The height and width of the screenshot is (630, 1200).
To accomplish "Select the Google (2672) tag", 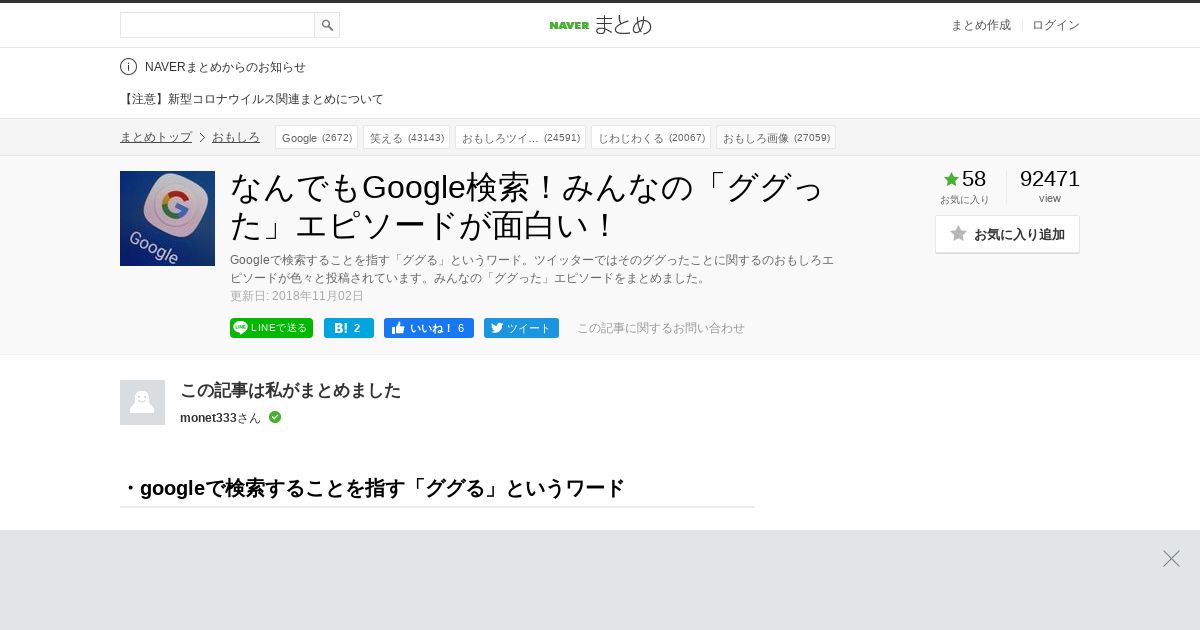I will [316, 137].
